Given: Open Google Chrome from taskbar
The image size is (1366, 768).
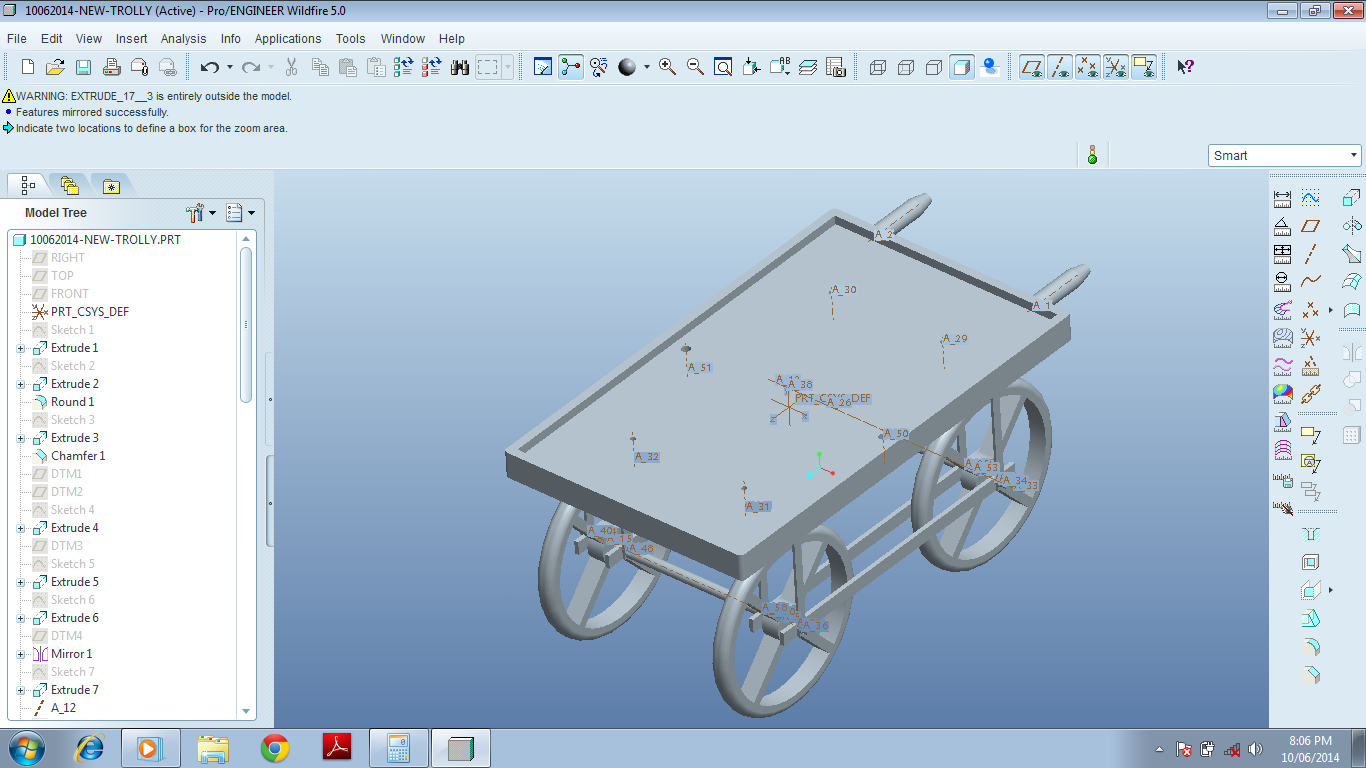Looking at the screenshot, I should click(x=275, y=748).
